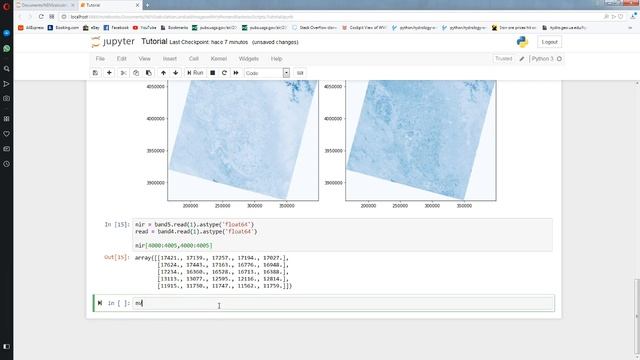Screen dimensions: 640x360
Task: Click the right satellite band plot
Action: pos(421,140)
